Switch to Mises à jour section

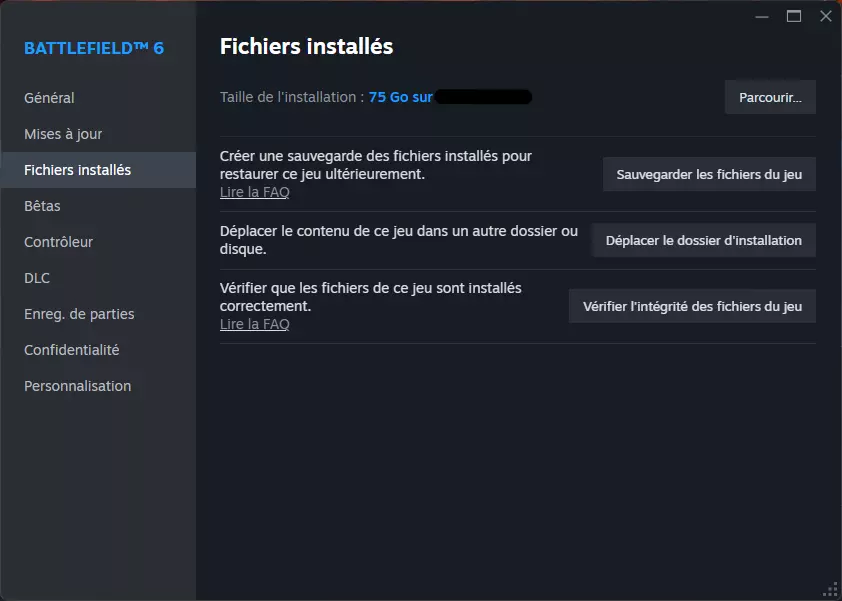tap(63, 134)
